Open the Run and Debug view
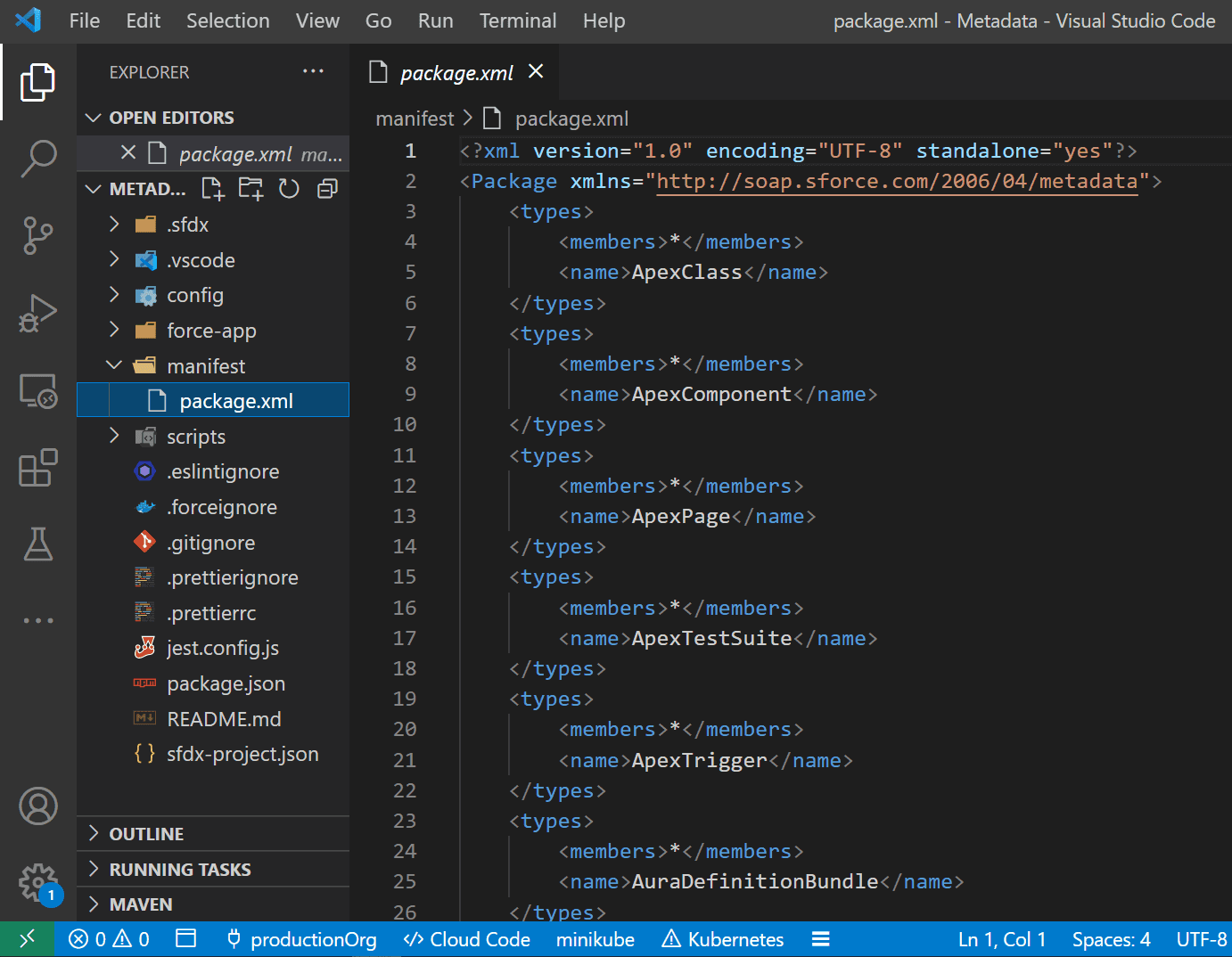Image resolution: width=1232 pixels, height=957 pixels. pos(37,313)
